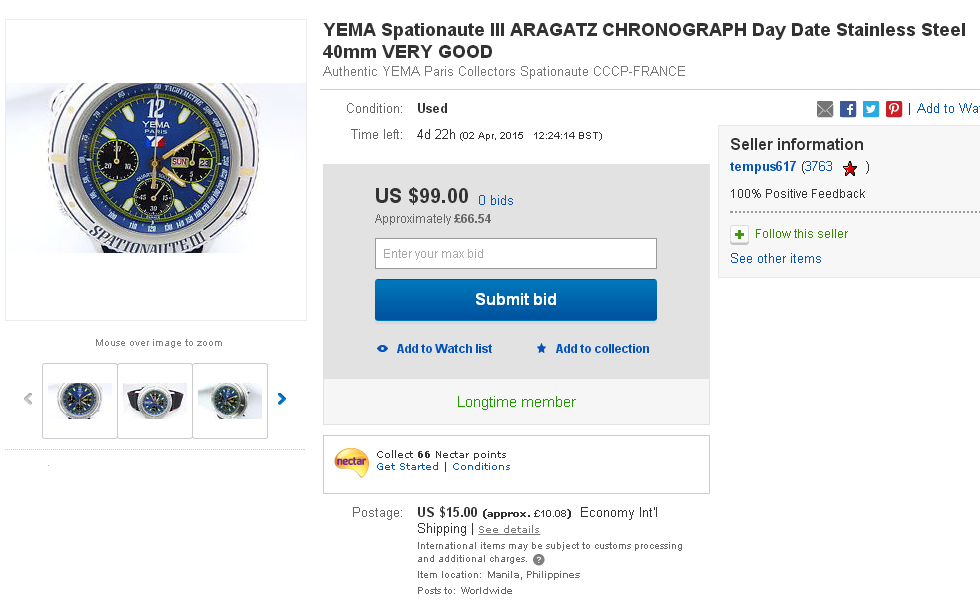Click the 0 bids link
This screenshot has width=980, height=606.
click(495, 201)
